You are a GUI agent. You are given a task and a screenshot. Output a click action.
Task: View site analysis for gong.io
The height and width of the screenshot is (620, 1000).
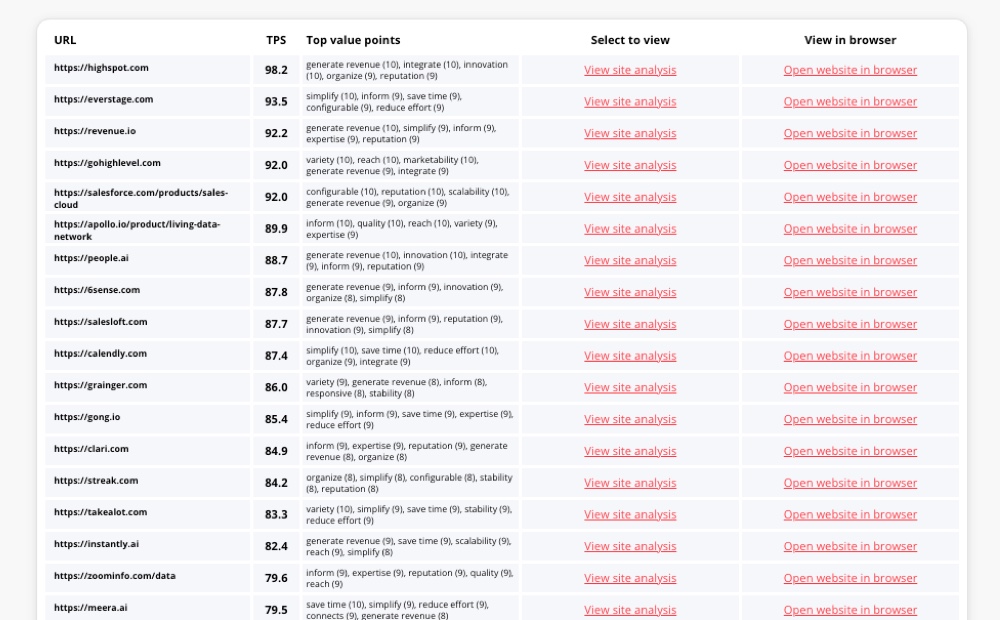click(x=630, y=420)
